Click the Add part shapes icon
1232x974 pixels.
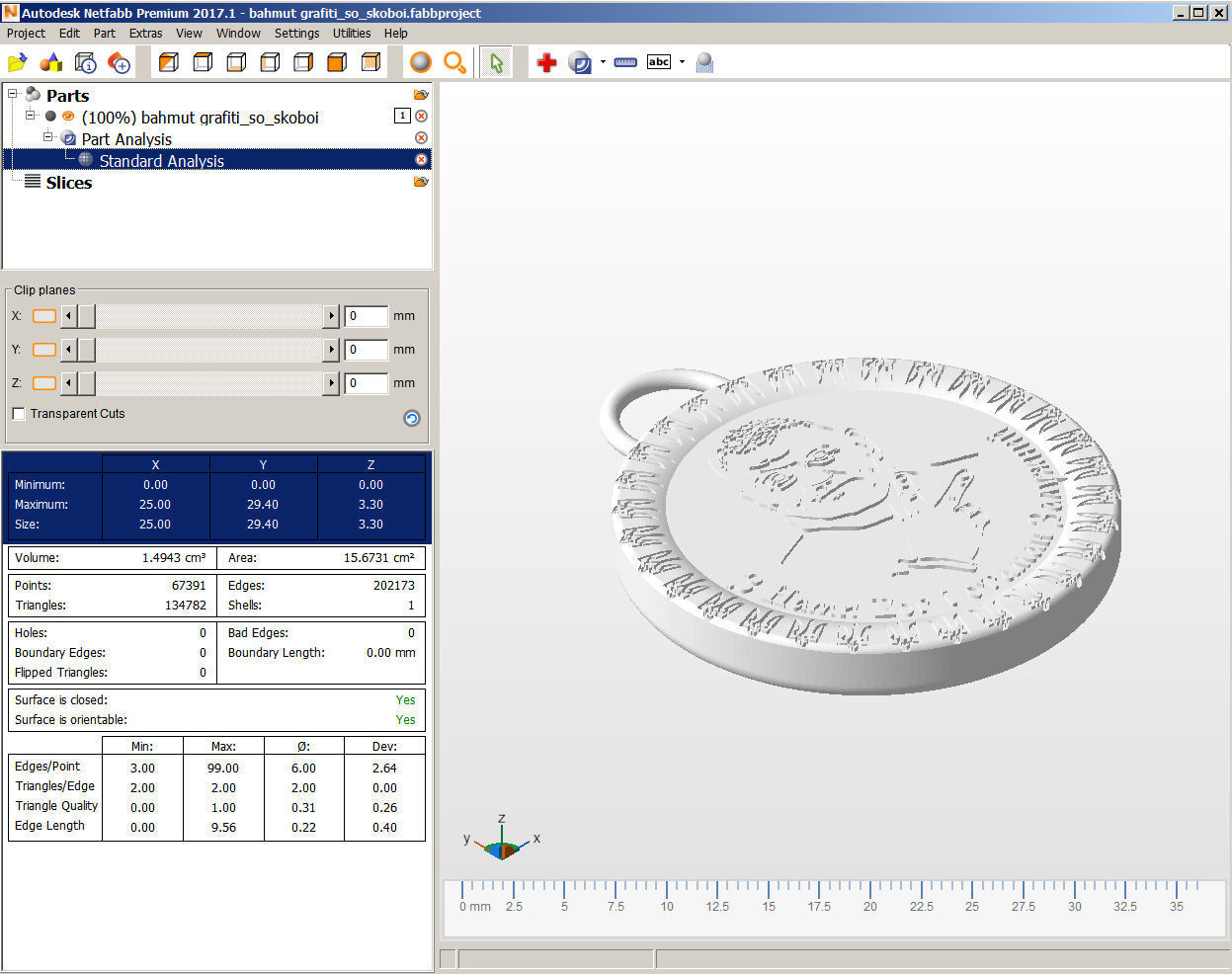50,63
